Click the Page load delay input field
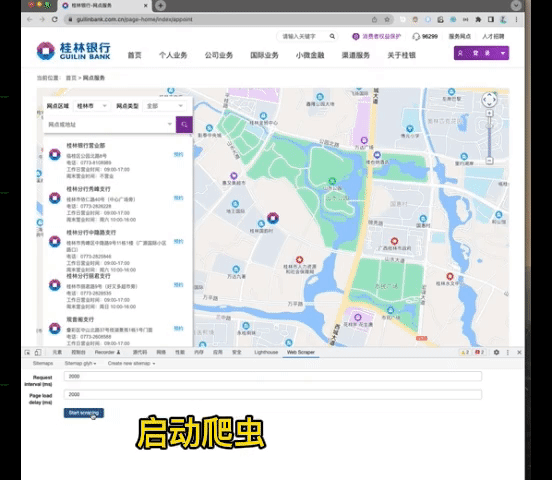This screenshot has height=480, width=552. 272,394
